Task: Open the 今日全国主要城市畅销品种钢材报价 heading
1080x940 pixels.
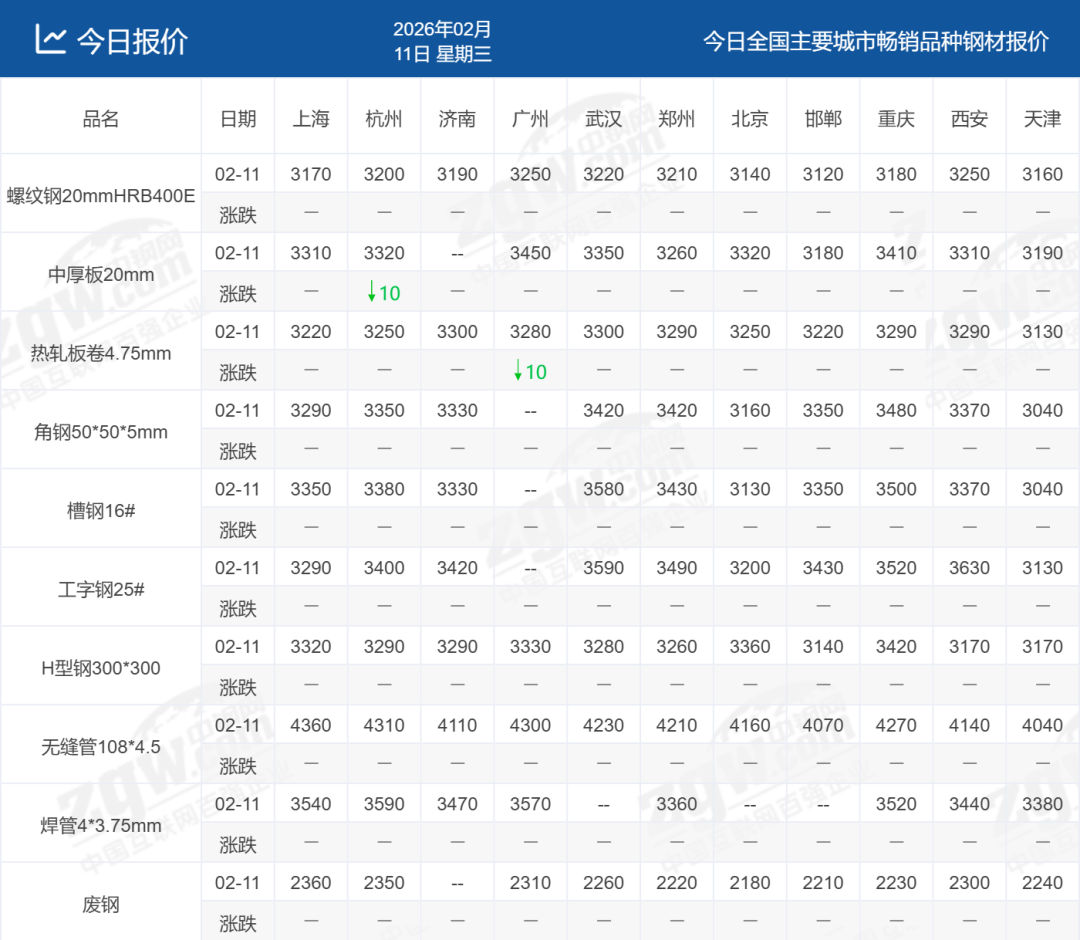Action: (875, 41)
